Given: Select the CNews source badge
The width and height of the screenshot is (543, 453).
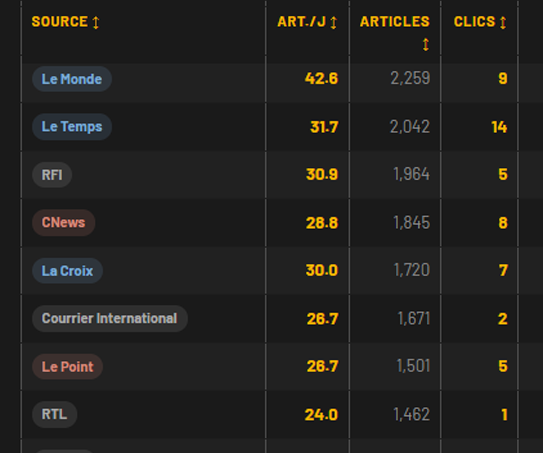Looking at the screenshot, I should click(x=63, y=223).
